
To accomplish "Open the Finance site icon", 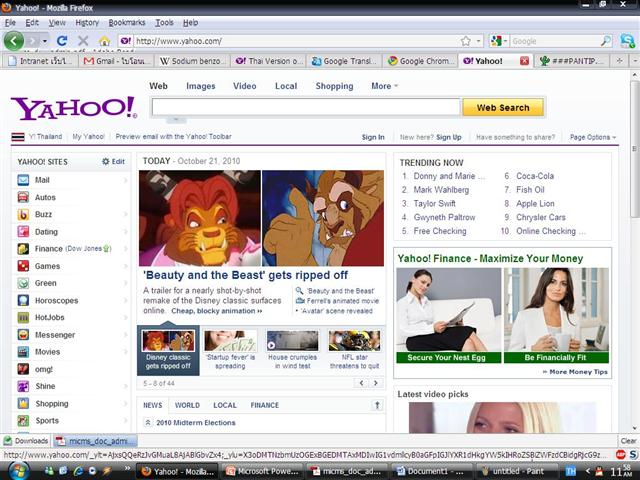I will [x=23, y=249].
